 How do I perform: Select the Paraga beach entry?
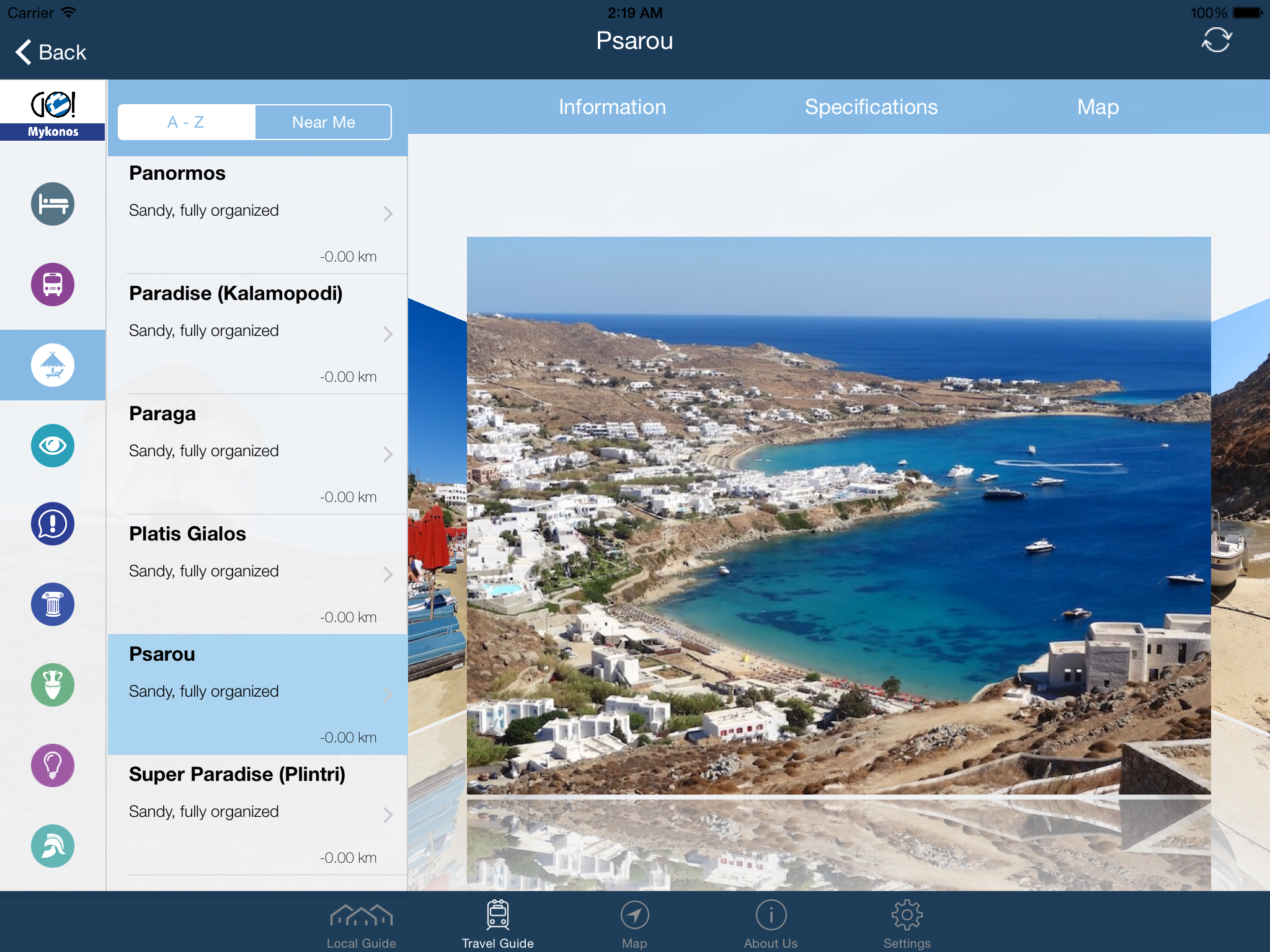(x=257, y=454)
